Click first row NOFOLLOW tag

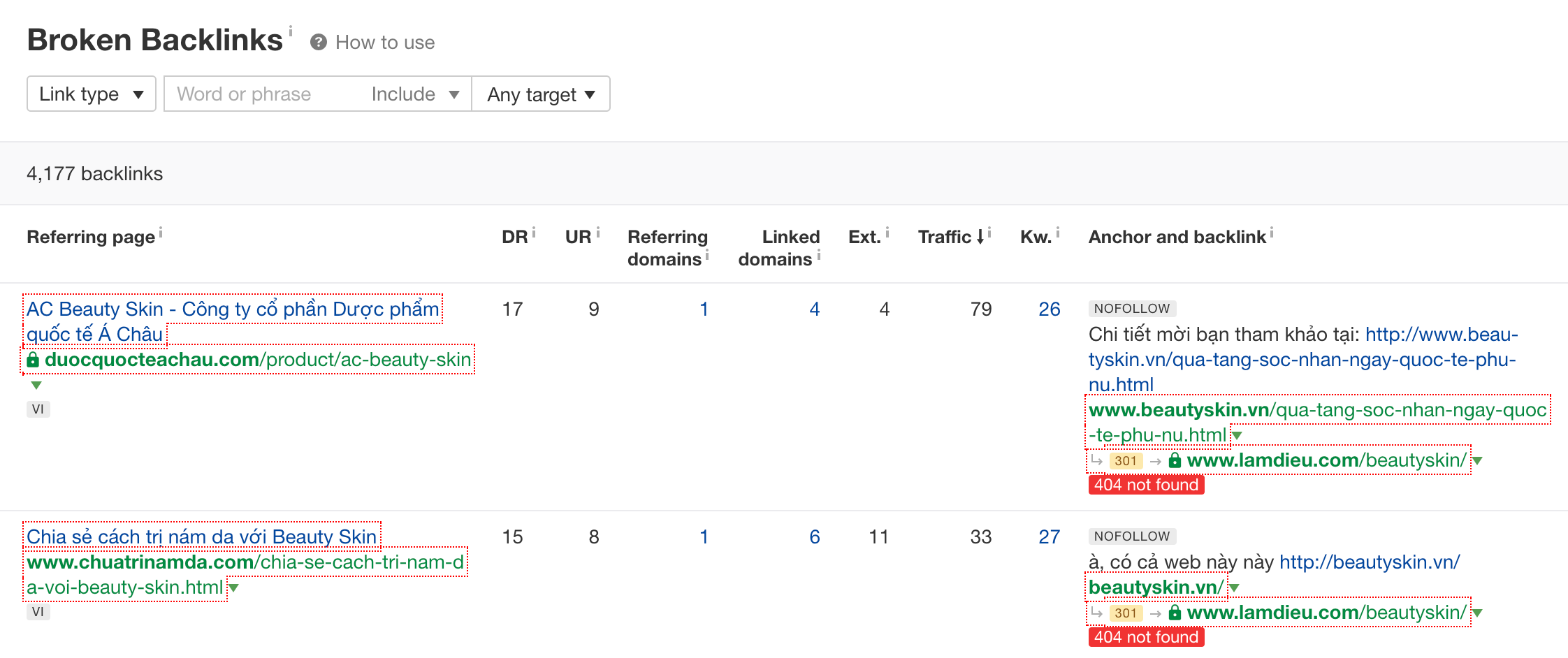(1132, 309)
